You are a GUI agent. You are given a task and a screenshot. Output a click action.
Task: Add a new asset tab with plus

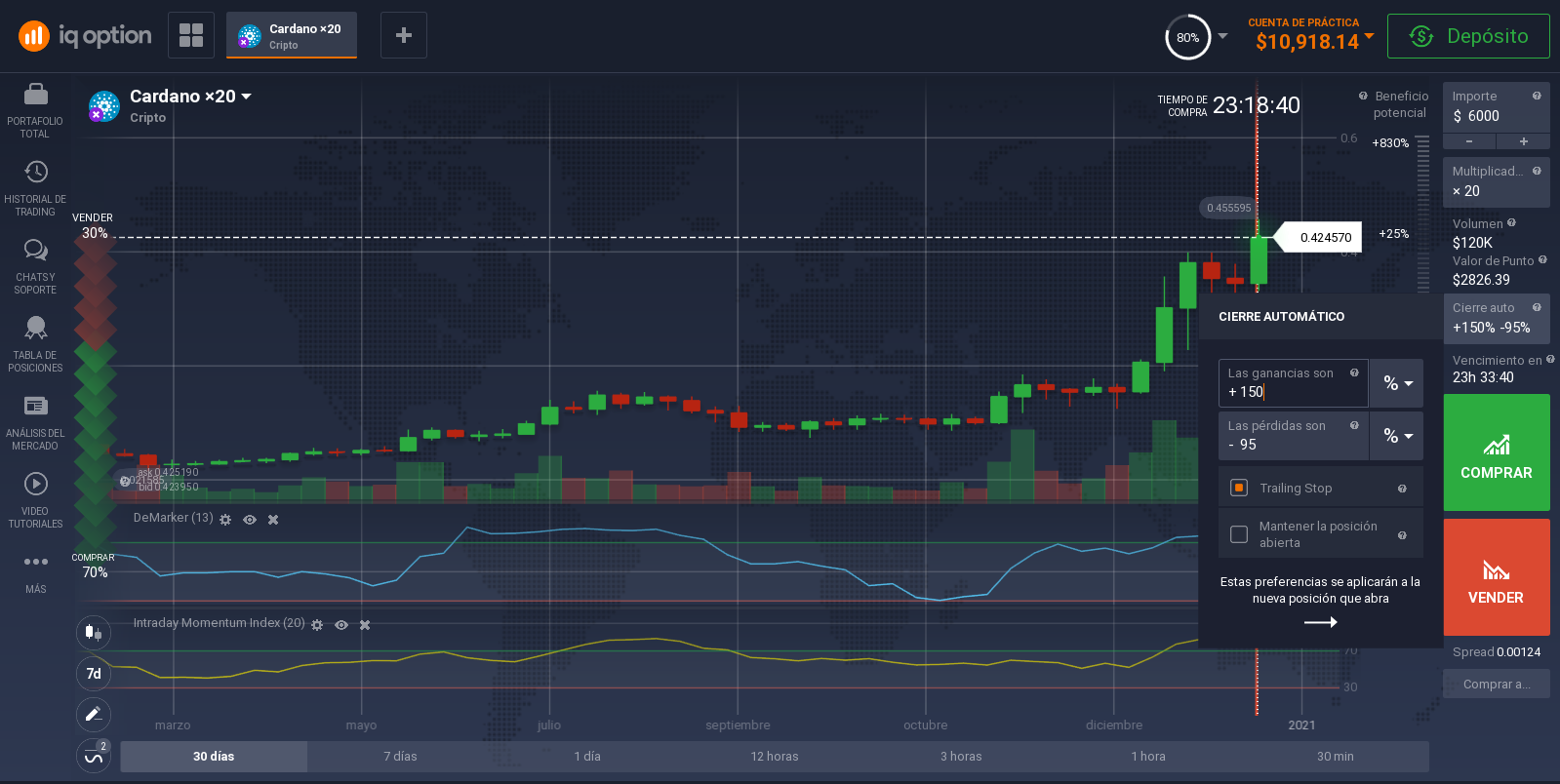click(x=404, y=35)
